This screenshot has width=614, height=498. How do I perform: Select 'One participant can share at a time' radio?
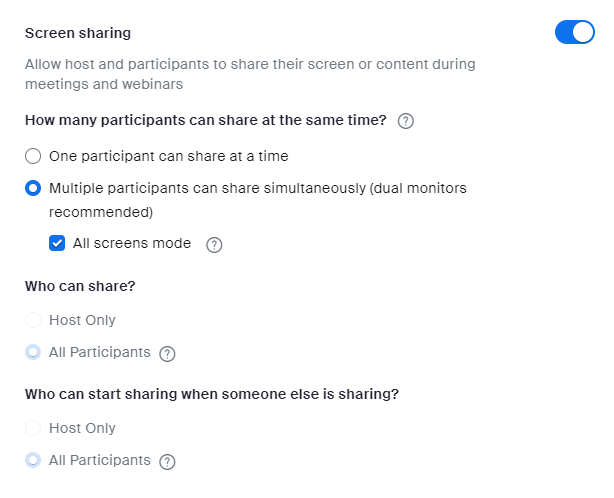tap(34, 156)
